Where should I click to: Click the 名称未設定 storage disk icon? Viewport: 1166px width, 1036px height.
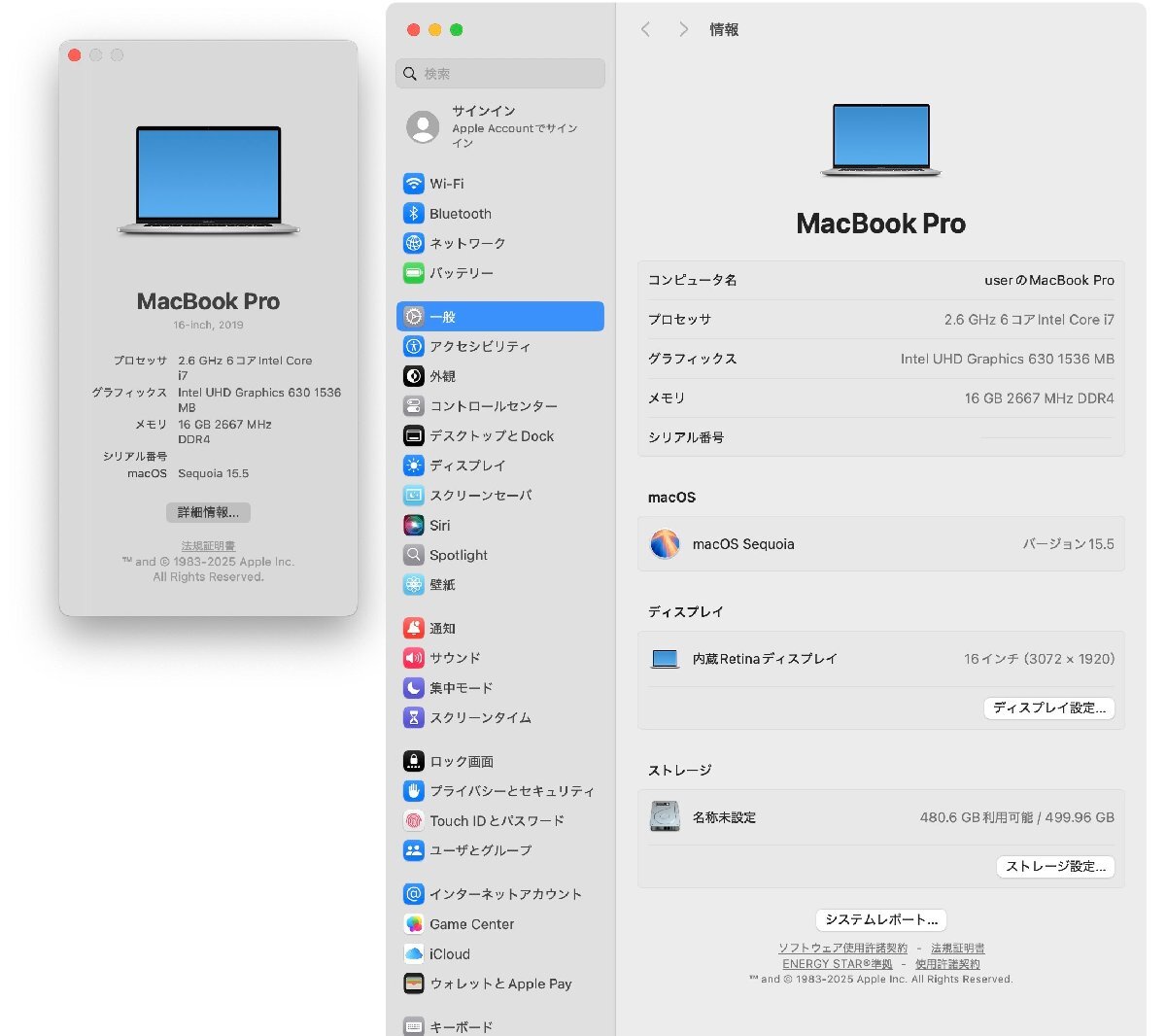coord(665,817)
